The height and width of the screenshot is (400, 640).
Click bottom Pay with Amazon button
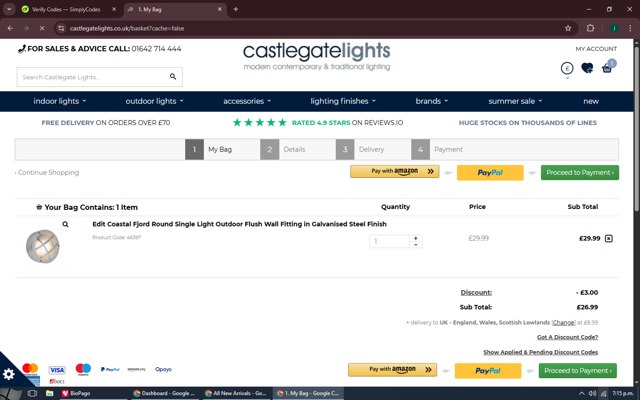392,370
